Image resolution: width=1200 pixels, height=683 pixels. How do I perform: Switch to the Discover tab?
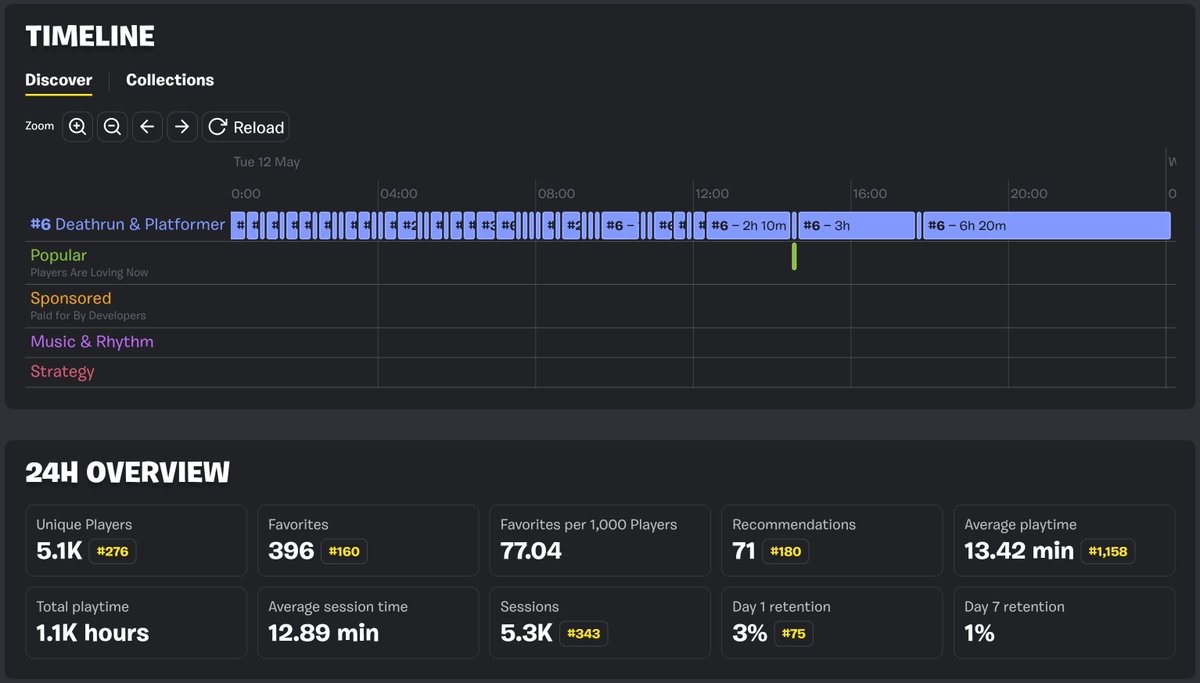pos(59,80)
